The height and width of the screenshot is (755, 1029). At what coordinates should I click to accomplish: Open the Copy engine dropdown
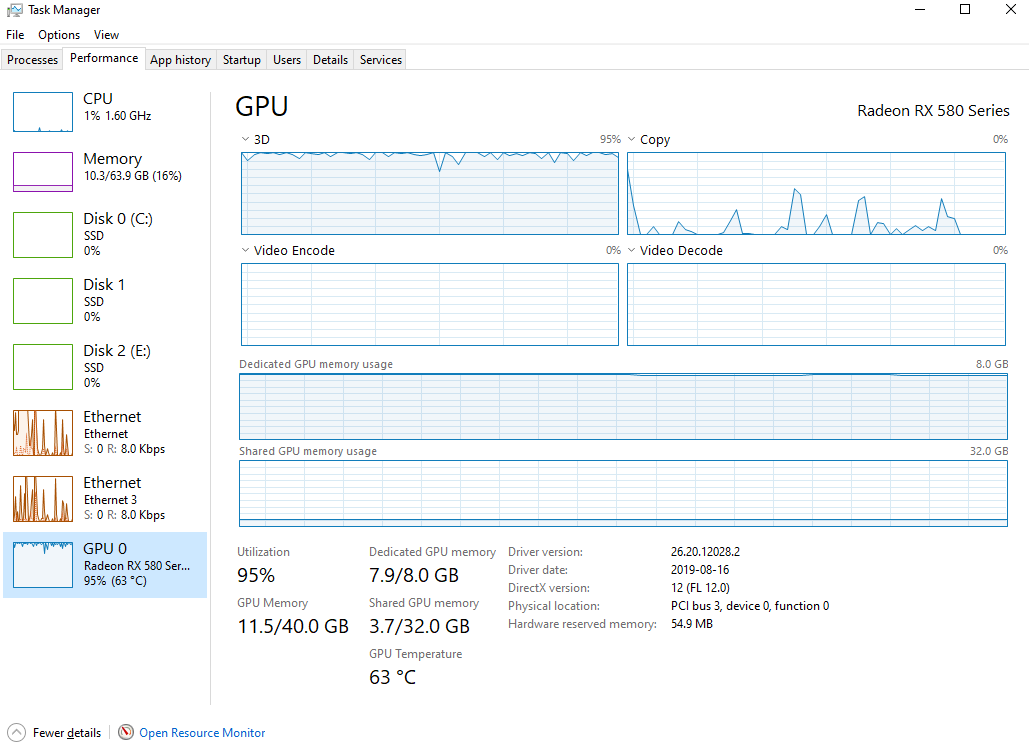[631, 139]
